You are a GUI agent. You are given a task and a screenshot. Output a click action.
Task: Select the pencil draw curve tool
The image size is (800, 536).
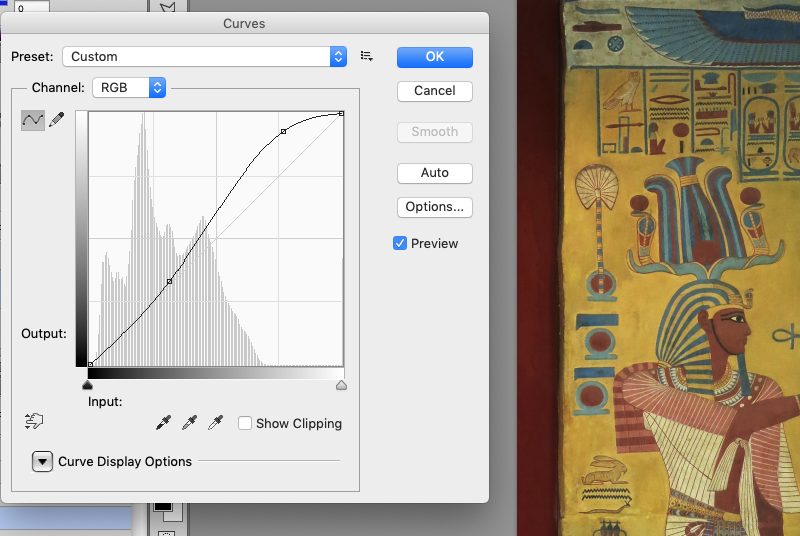tap(57, 120)
